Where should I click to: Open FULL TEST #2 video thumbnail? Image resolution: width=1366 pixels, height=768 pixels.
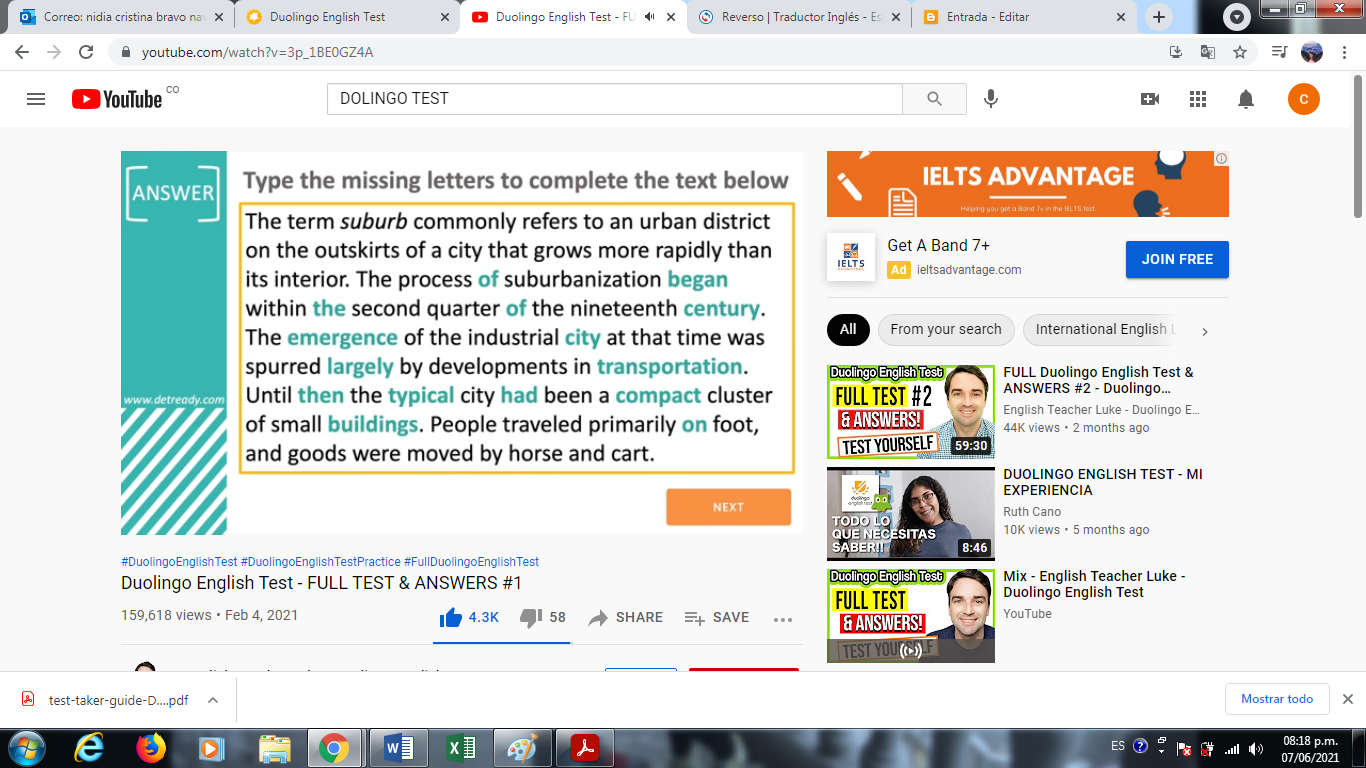pyautogui.click(x=911, y=412)
